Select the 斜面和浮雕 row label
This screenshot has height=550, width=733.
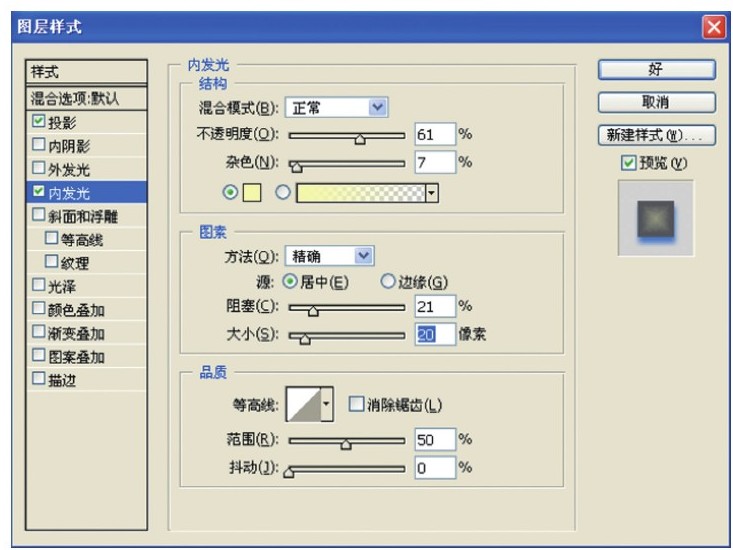(x=83, y=216)
